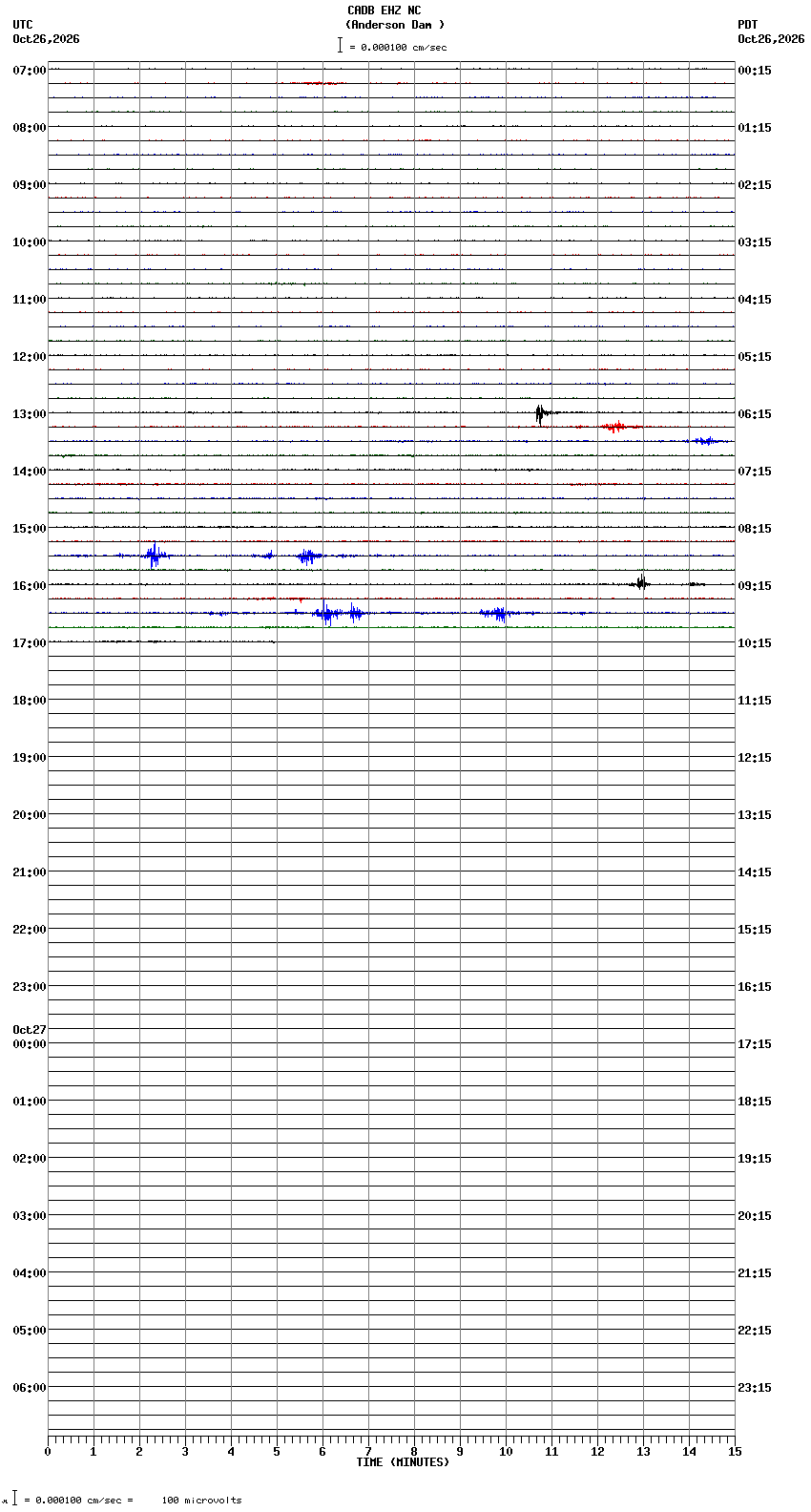The image size is (811, 1512).
Task: Click the red seismic burst on the 13:15 trace
Action: pos(615,427)
